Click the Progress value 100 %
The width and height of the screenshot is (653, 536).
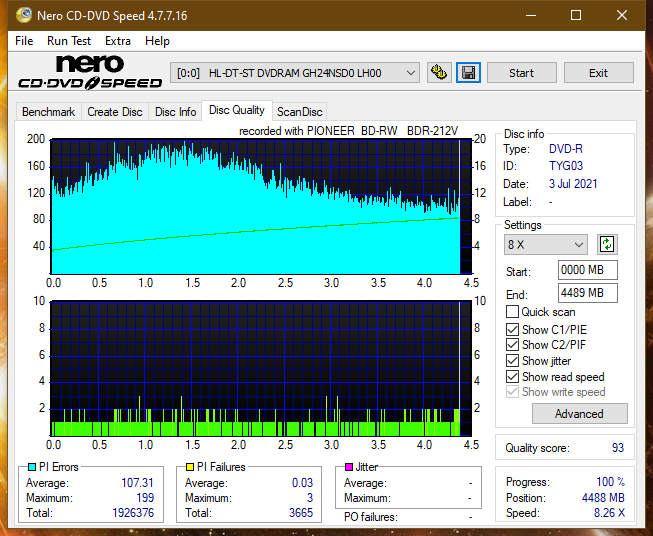tap(611, 482)
